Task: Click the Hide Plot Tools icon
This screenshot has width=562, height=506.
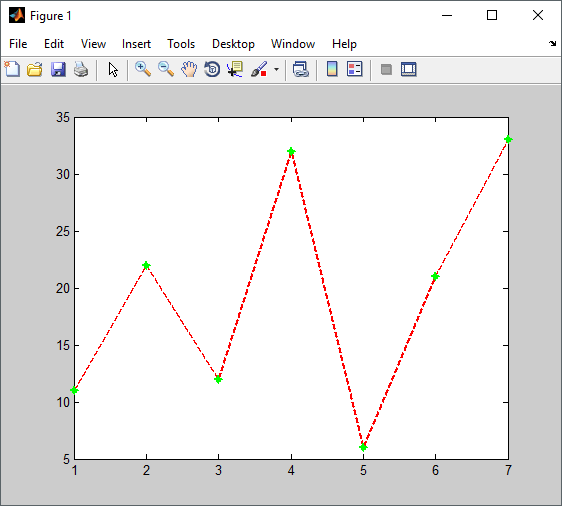Action: tap(386, 69)
